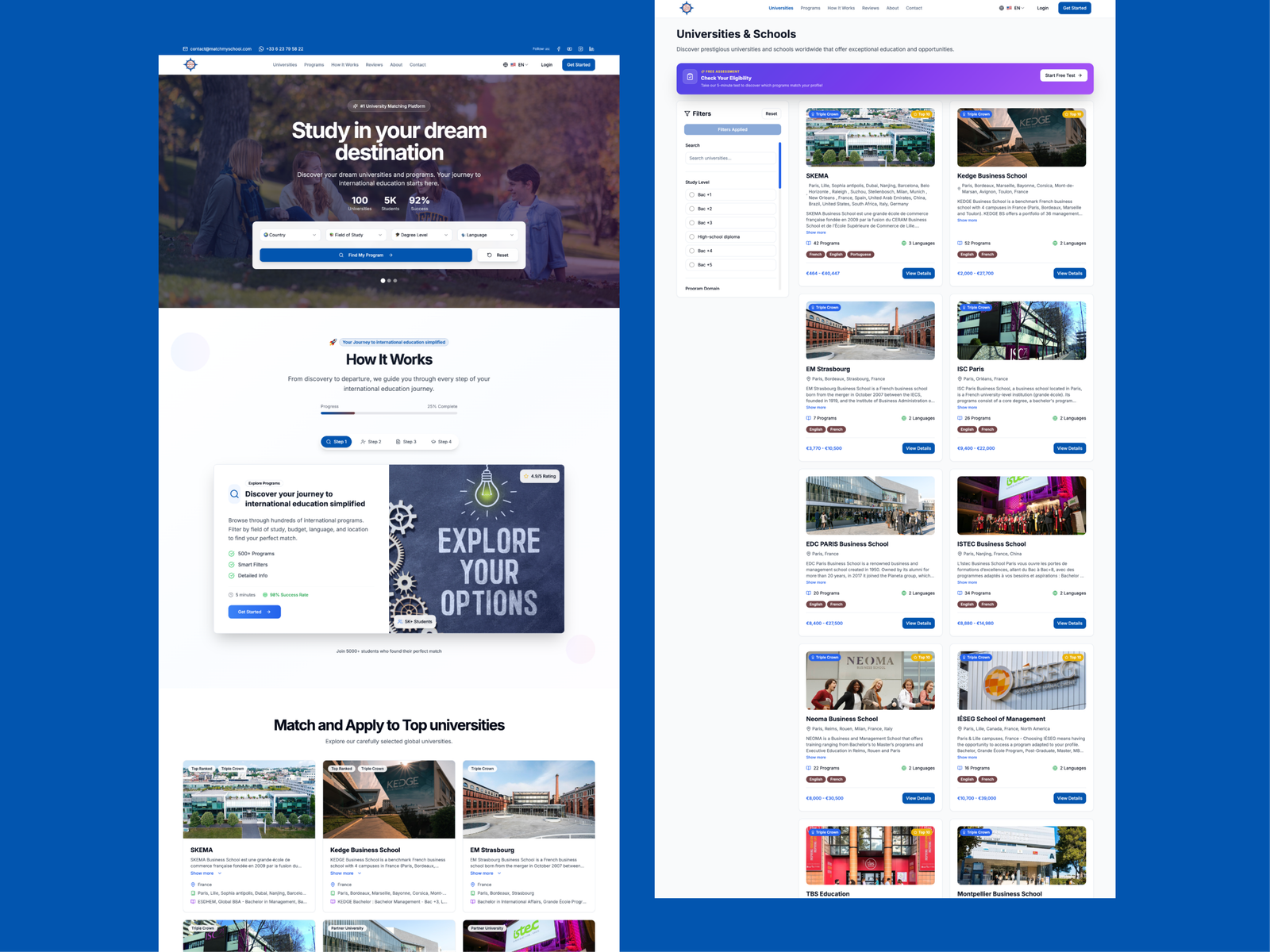Expand Show more under the home EM Strasbourg card

(x=484, y=873)
